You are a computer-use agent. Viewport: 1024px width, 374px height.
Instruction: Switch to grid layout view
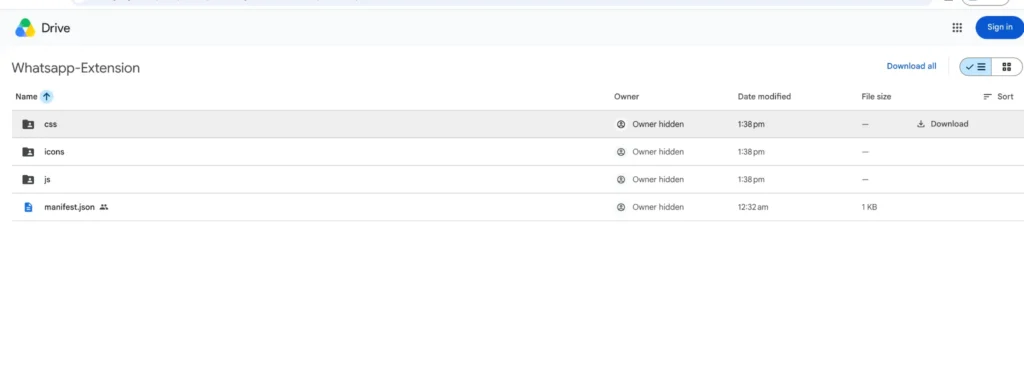1006,67
